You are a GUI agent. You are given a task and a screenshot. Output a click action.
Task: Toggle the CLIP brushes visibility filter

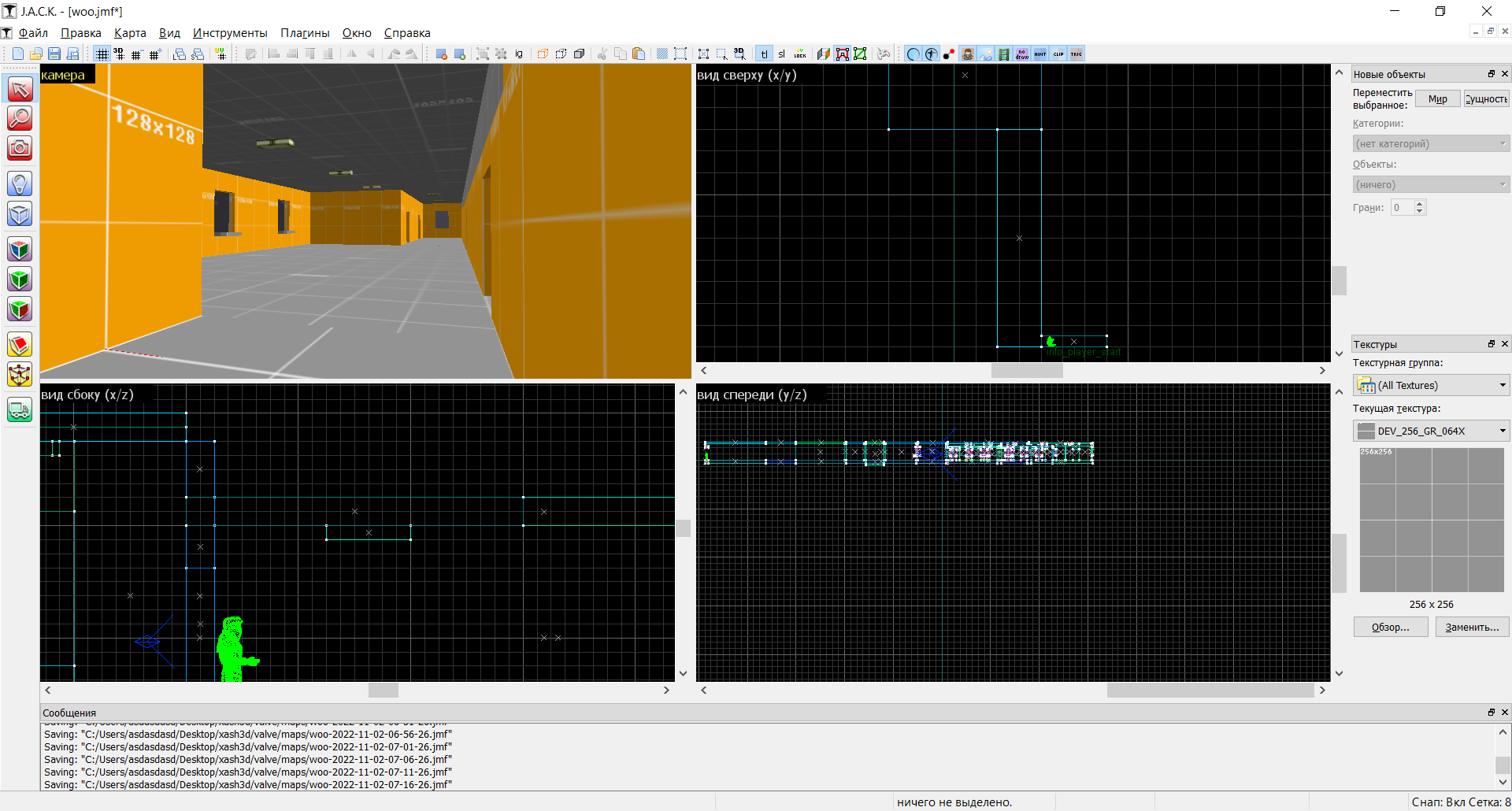1058,54
